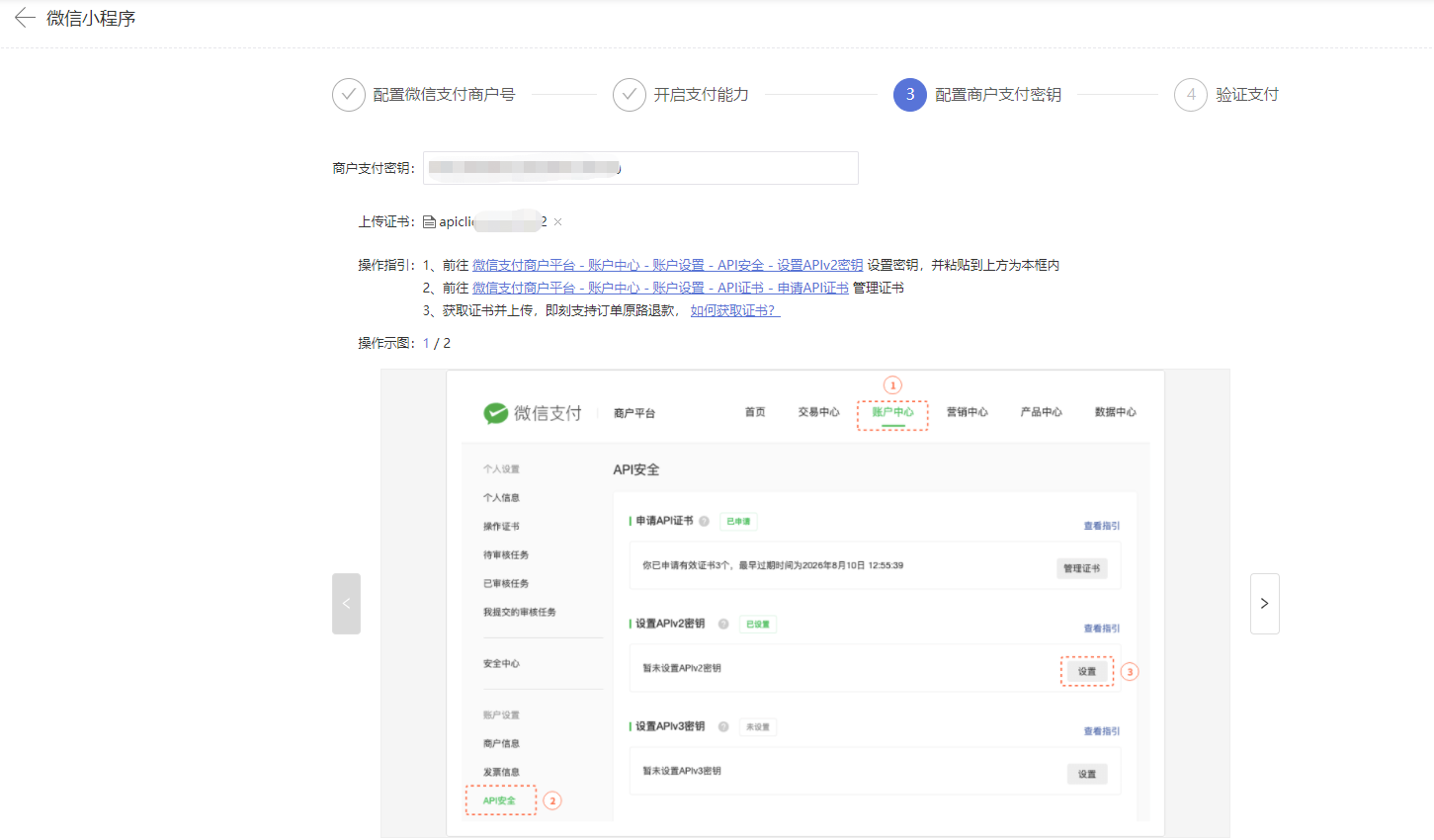
Task: Click the 管理证书 button in guide image
Action: click(1081, 568)
